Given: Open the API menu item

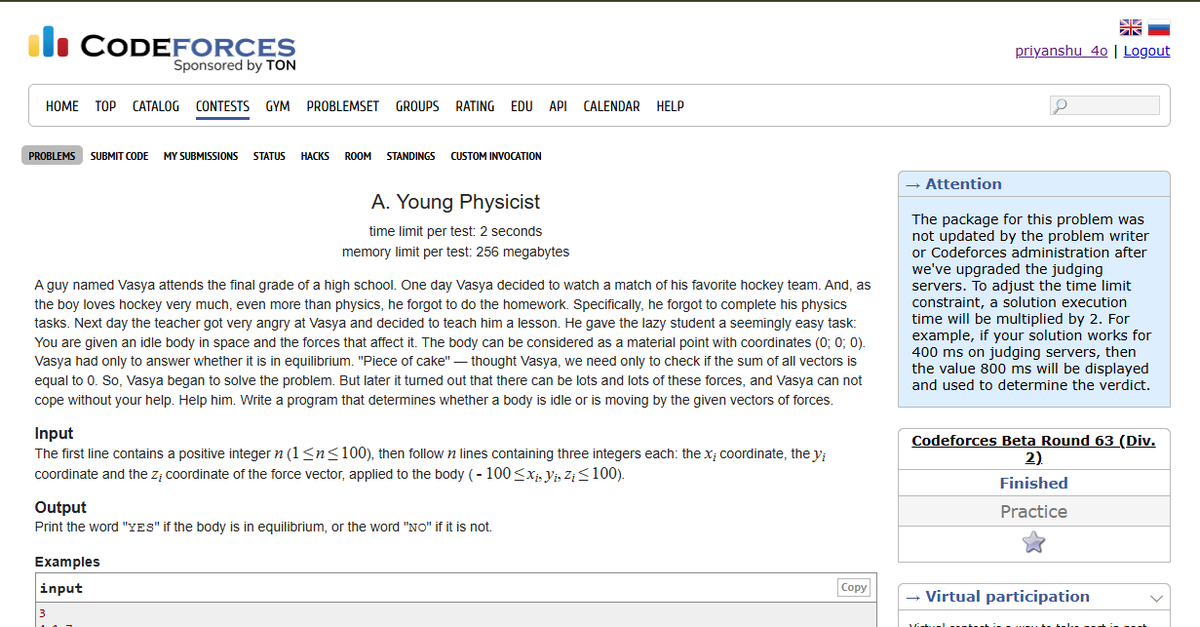Looking at the screenshot, I should coord(558,106).
